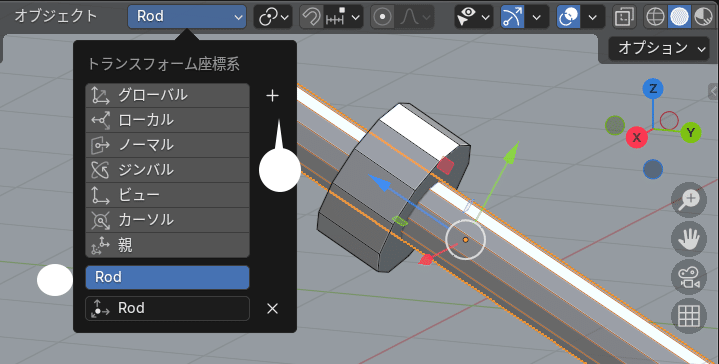Open snapping options dropdown
Image resolution: width=719 pixels, height=364 pixels.
click(x=343, y=17)
